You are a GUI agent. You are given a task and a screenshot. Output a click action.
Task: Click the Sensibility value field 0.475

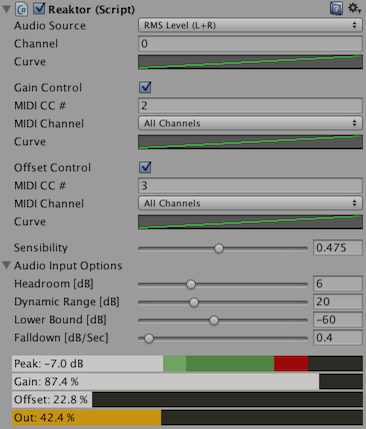pos(338,248)
